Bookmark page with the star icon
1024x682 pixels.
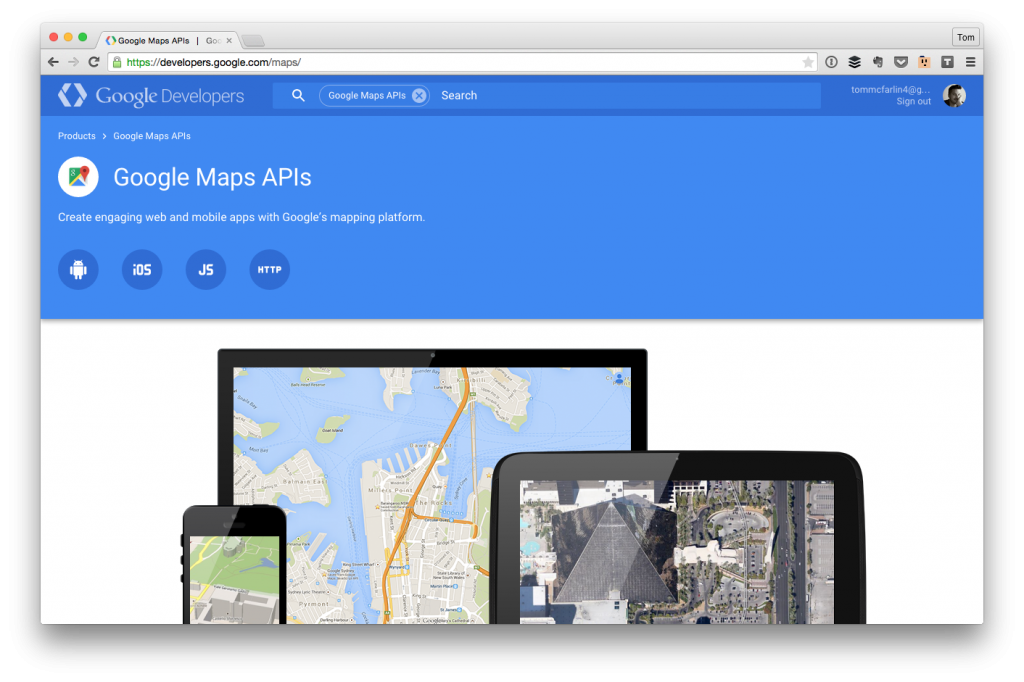808,62
